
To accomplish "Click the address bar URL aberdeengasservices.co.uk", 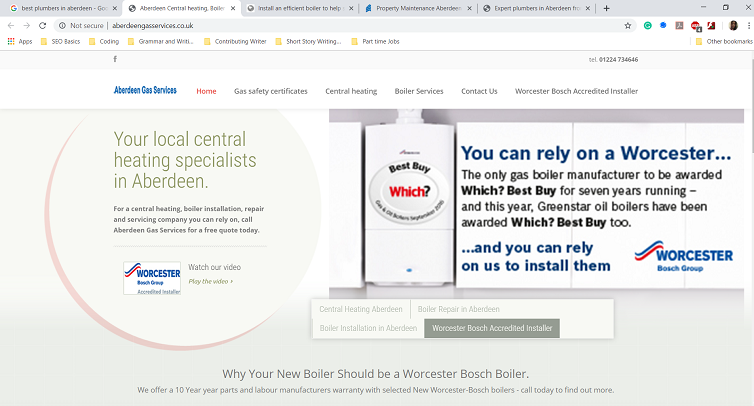I will pyautogui.click(x=153, y=25).
